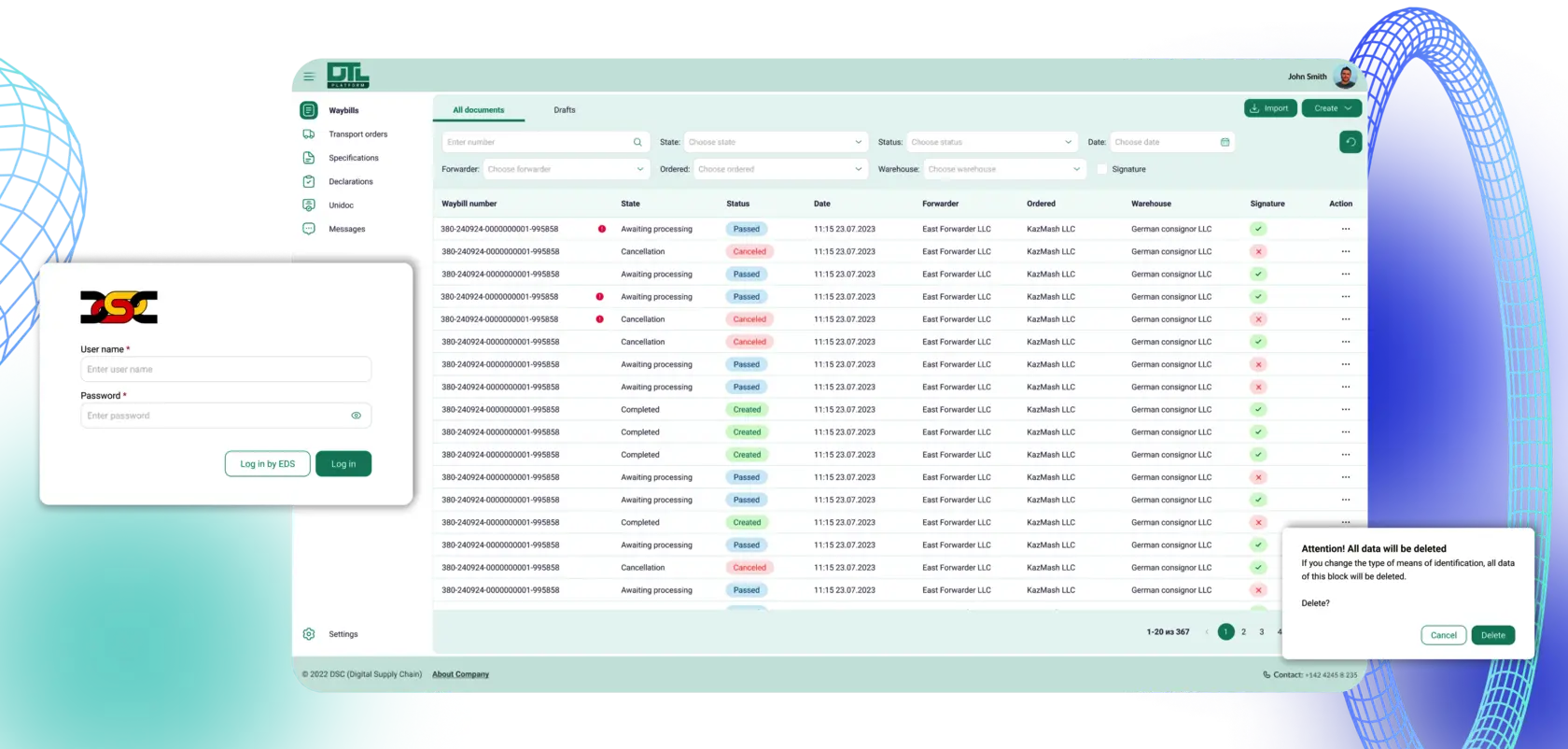
Task: Confirm with the Delete button
Action: tap(1492, 635)
